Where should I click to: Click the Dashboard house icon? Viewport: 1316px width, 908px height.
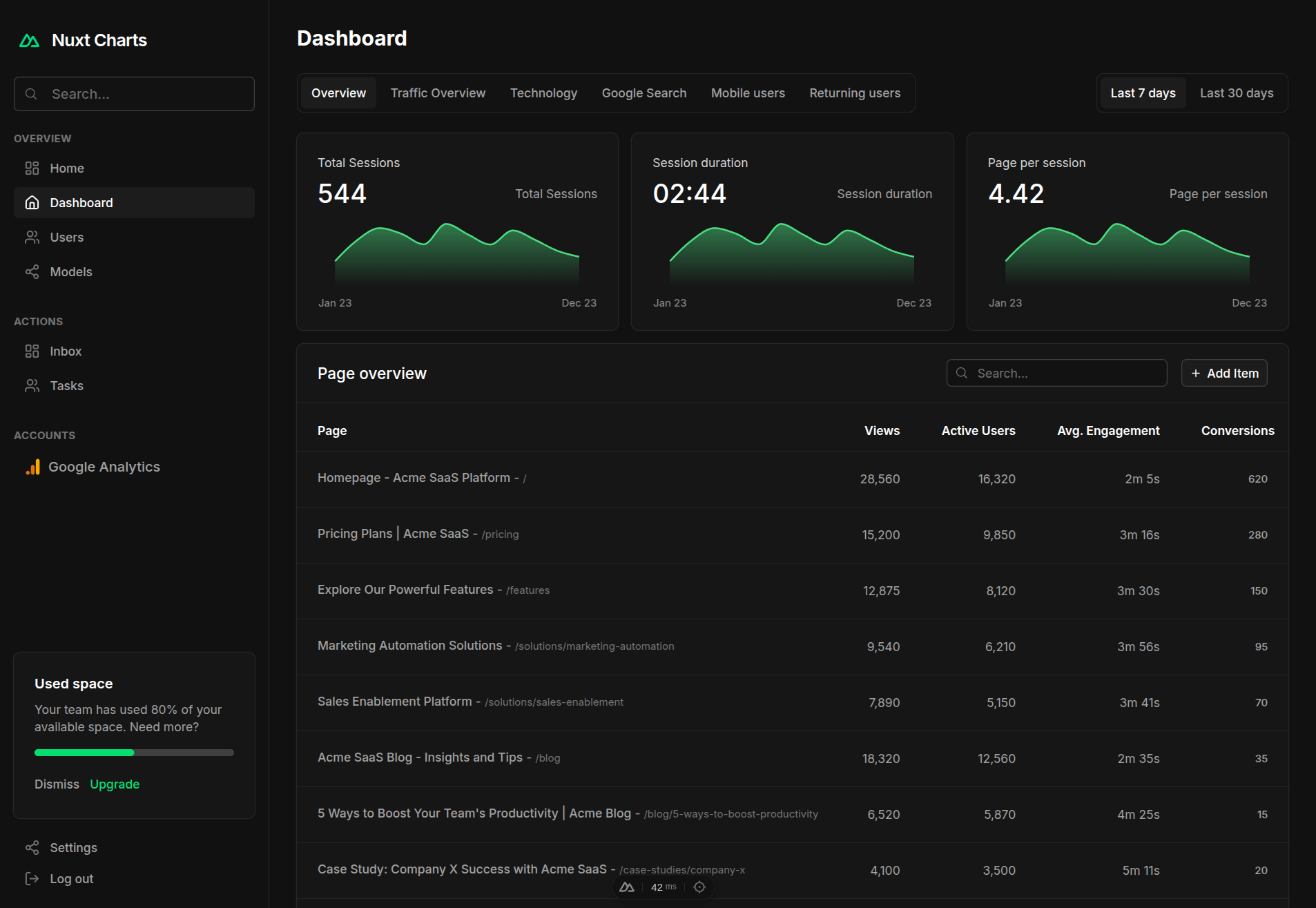point(32,203)
